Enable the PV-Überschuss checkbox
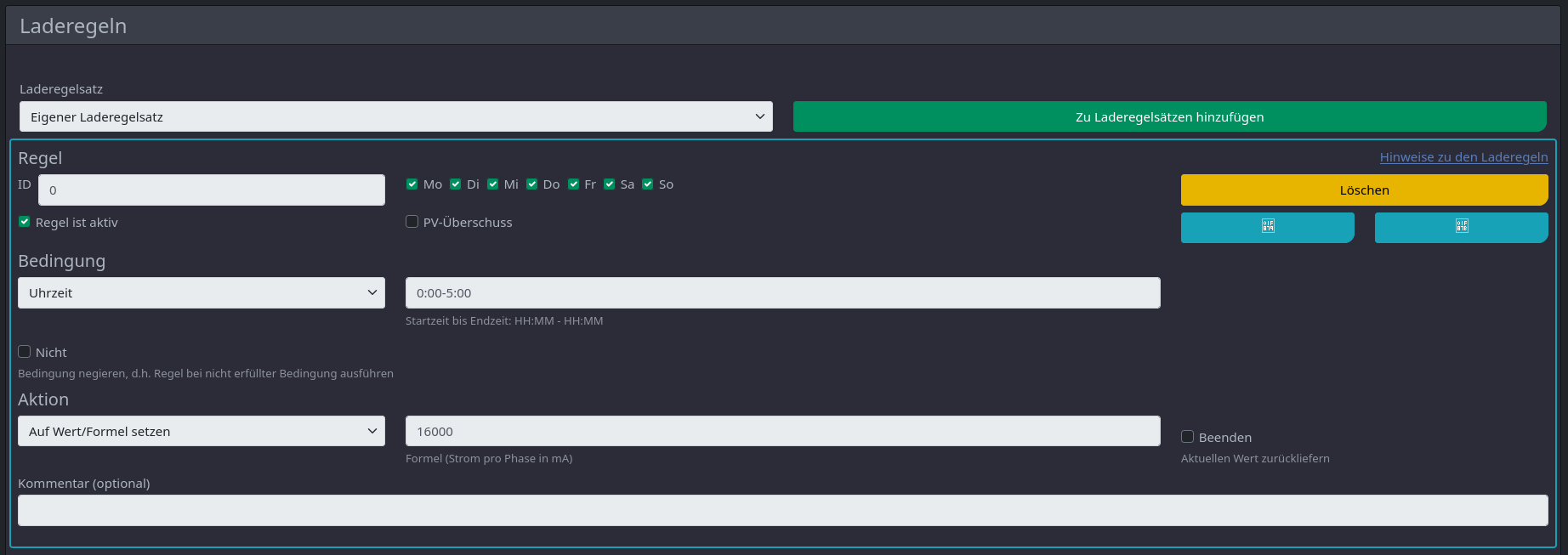This screenshot has height=555, width=1568. click(412, 222)
